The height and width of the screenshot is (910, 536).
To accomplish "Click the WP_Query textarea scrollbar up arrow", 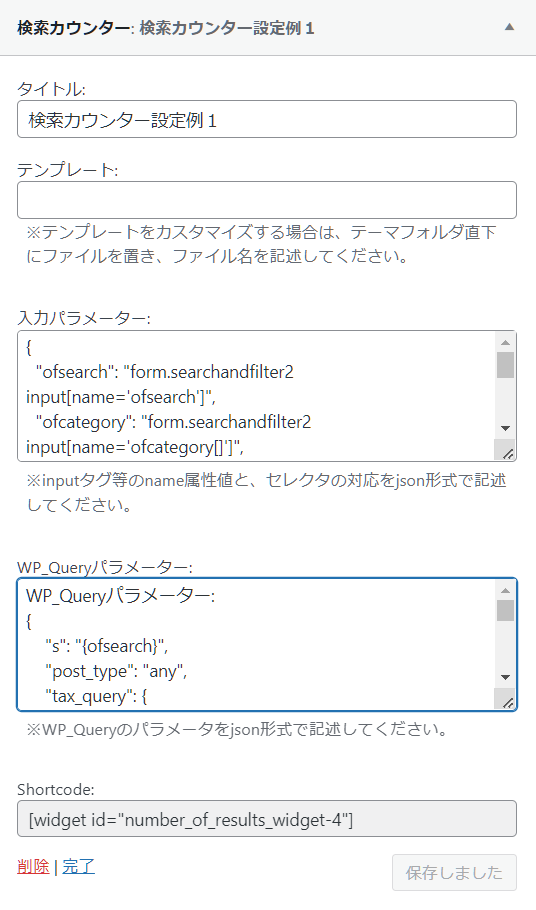I will pyautogui.click(x=505, y=590).
